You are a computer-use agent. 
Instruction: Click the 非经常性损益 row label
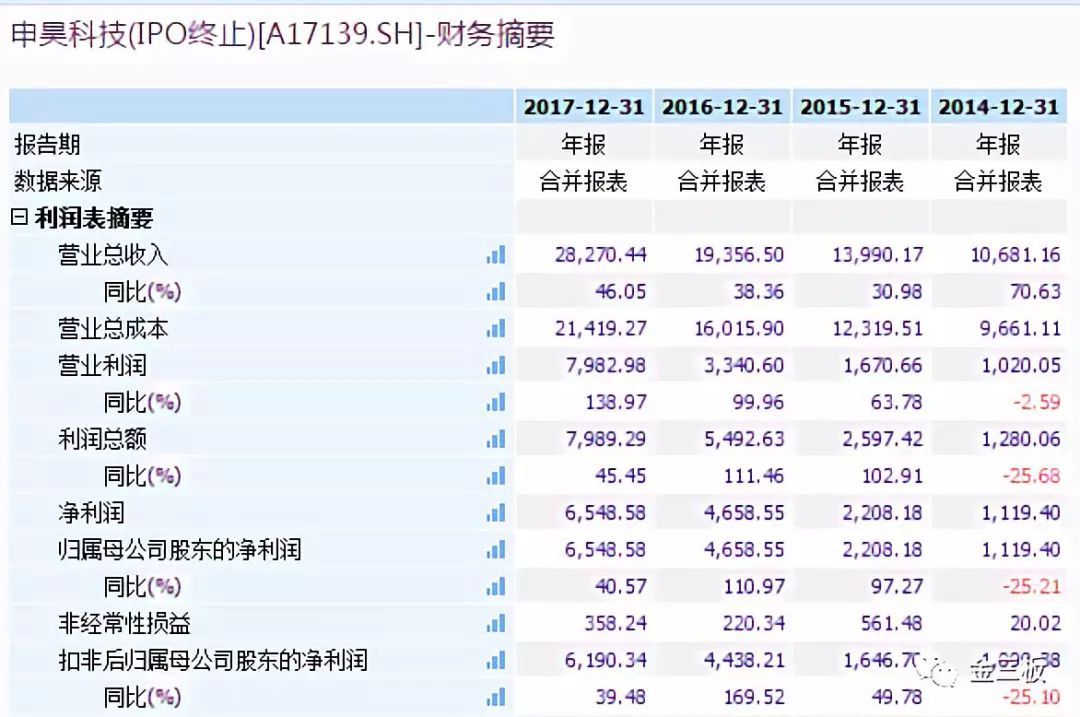pos(124,623)
